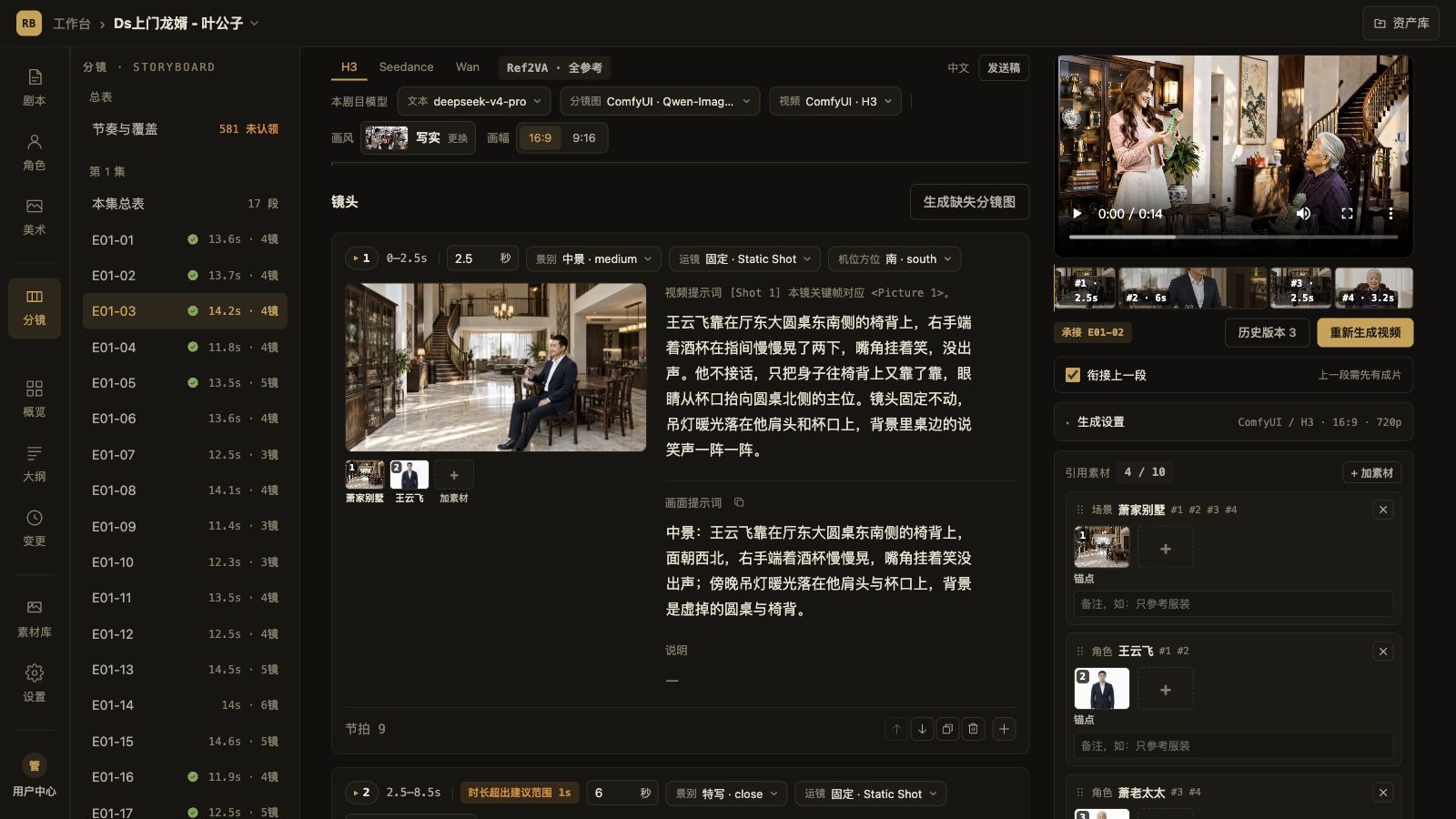Click 生成缺失分镜图 button
Screen dimensions: 1456x819
pyautogui.click(x=969, y=202)
